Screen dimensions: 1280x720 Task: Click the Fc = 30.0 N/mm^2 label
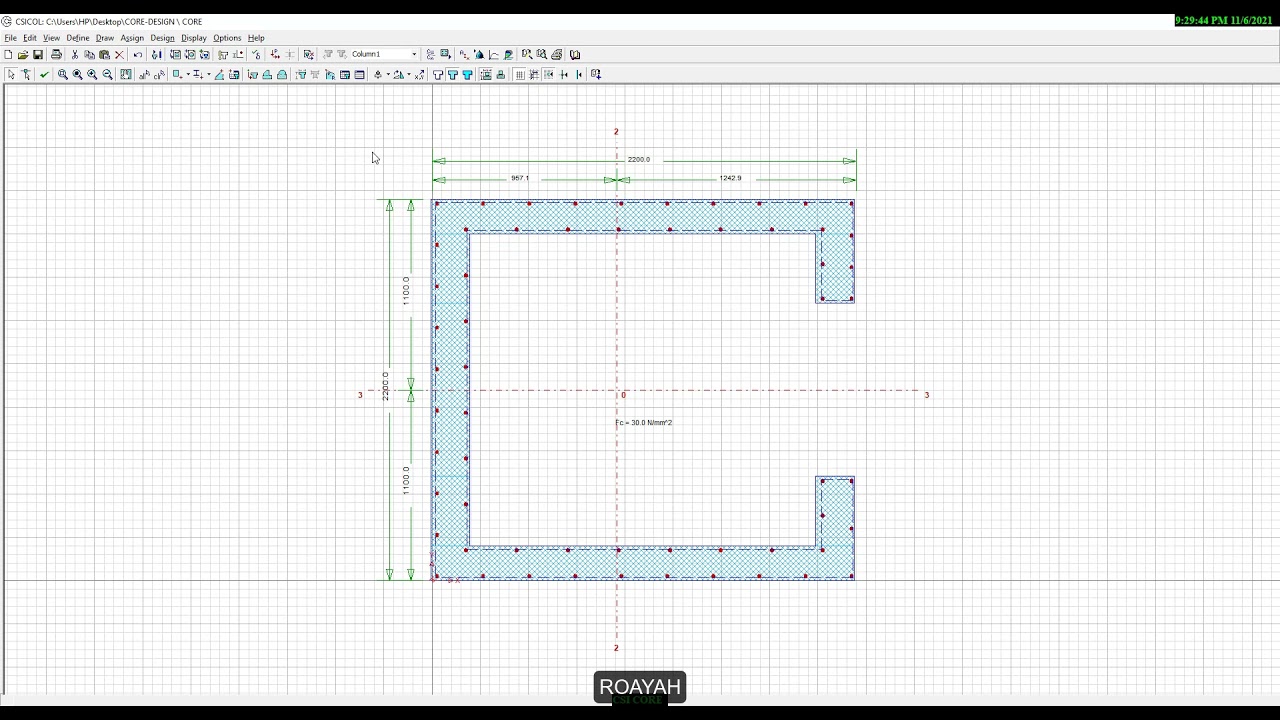pos(644,423)
